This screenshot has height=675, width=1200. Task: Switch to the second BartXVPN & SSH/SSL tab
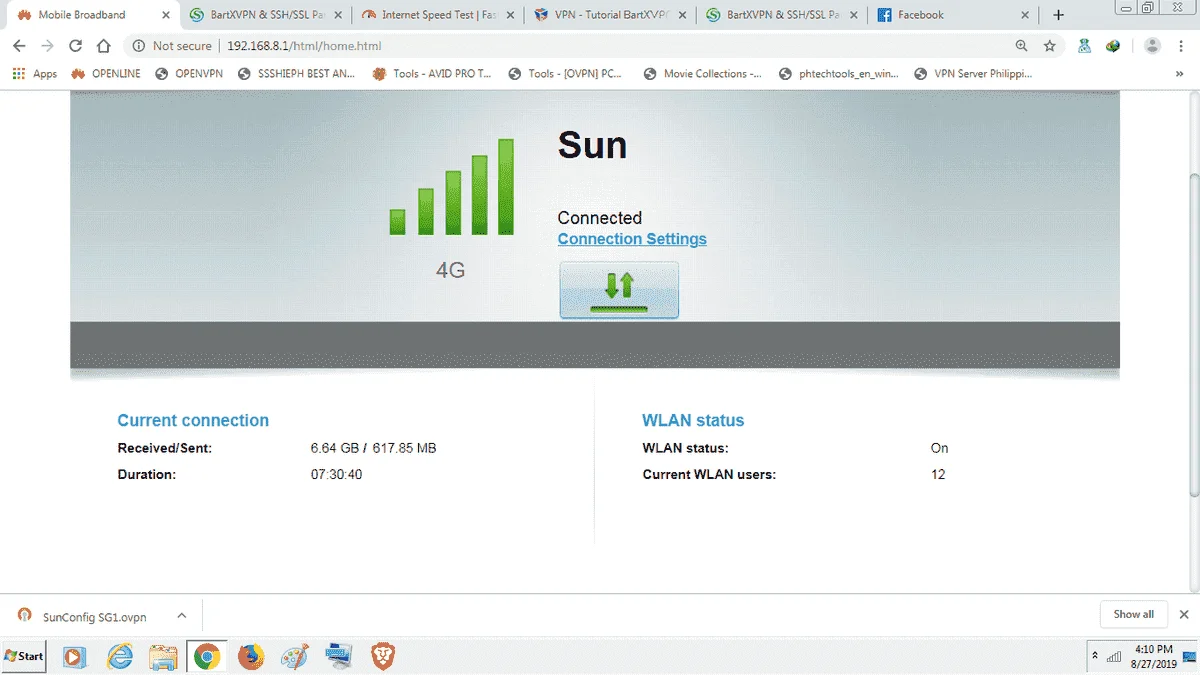784,15
